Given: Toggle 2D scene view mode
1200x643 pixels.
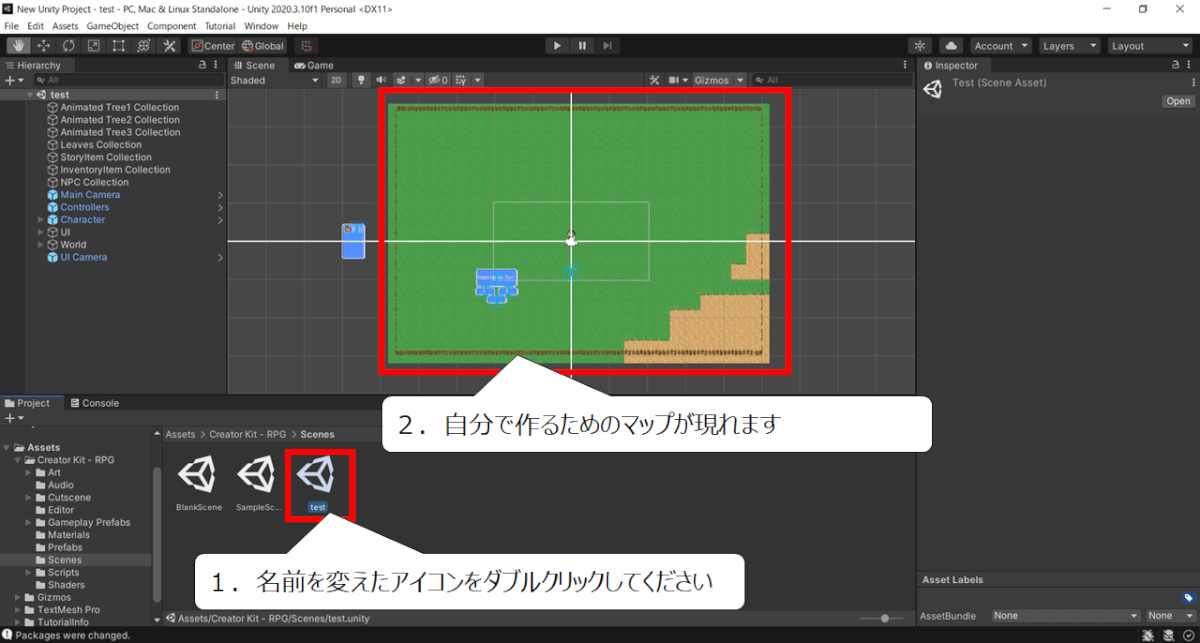Looking at the screenshot, I should point(336,80).
